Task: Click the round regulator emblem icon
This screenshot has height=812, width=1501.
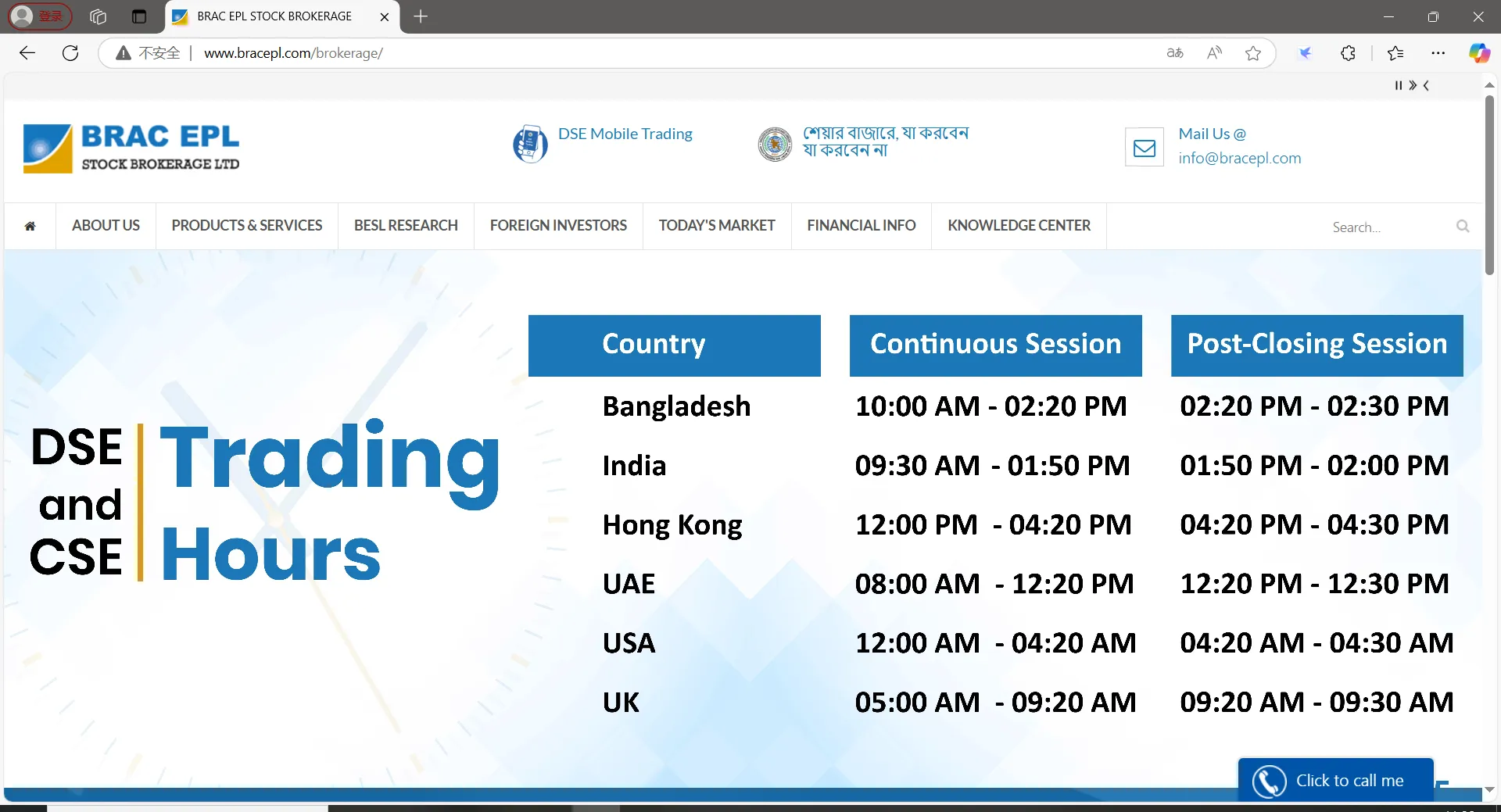Action: point(775,144)
